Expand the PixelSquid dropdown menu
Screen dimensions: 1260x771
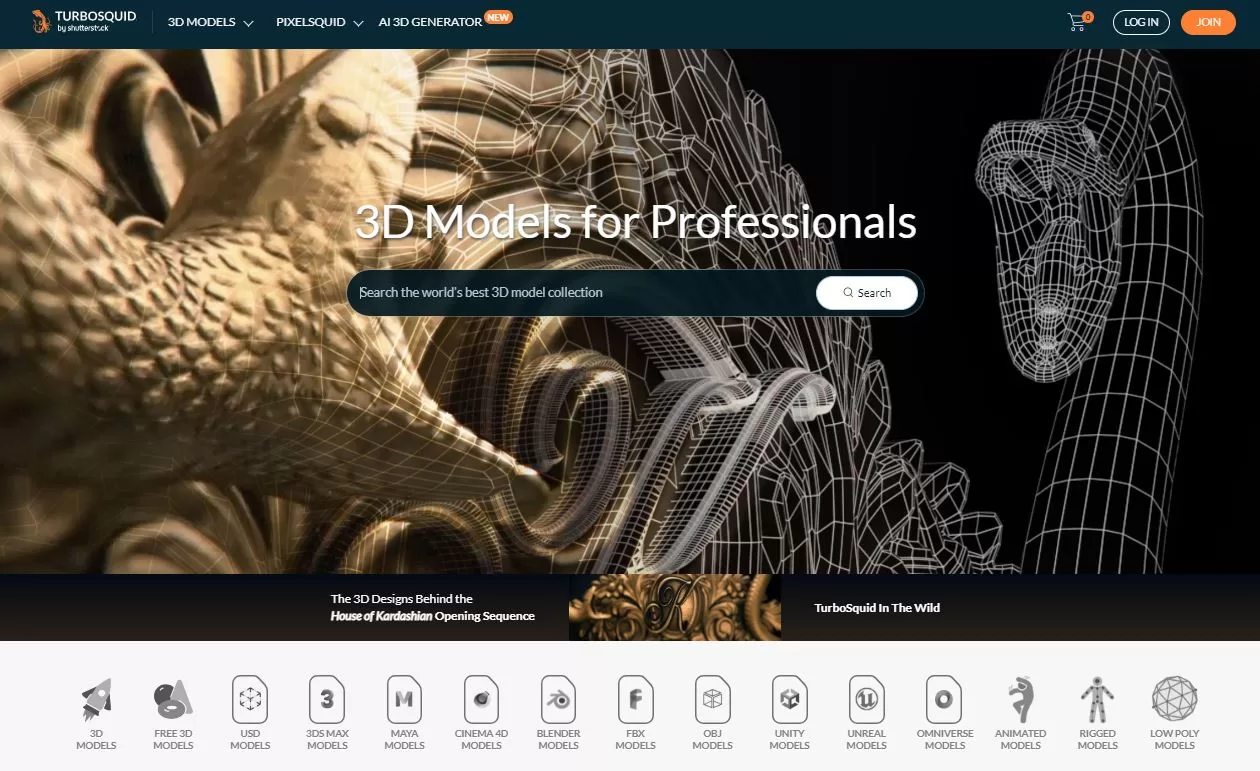click(319, 22)
